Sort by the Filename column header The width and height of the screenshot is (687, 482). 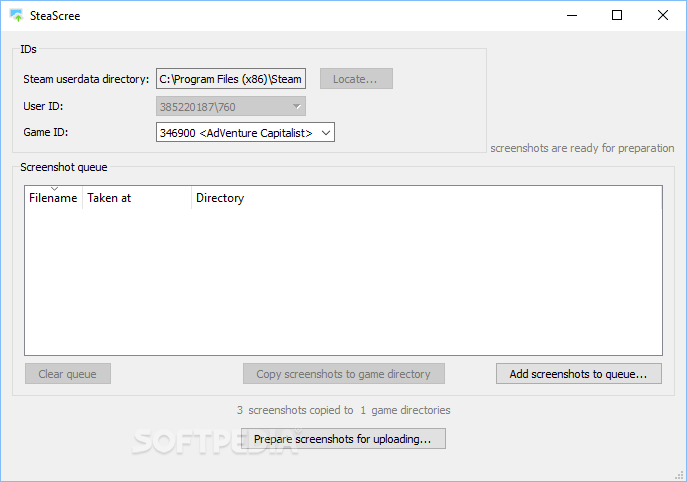53,198
